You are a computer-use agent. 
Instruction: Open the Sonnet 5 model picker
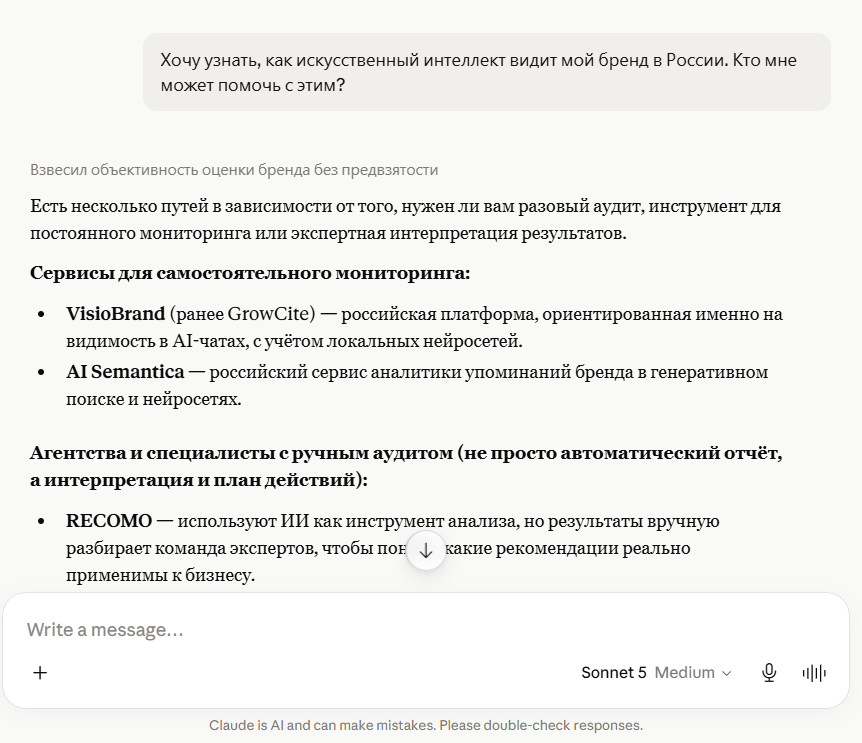(x=614, y=673)
